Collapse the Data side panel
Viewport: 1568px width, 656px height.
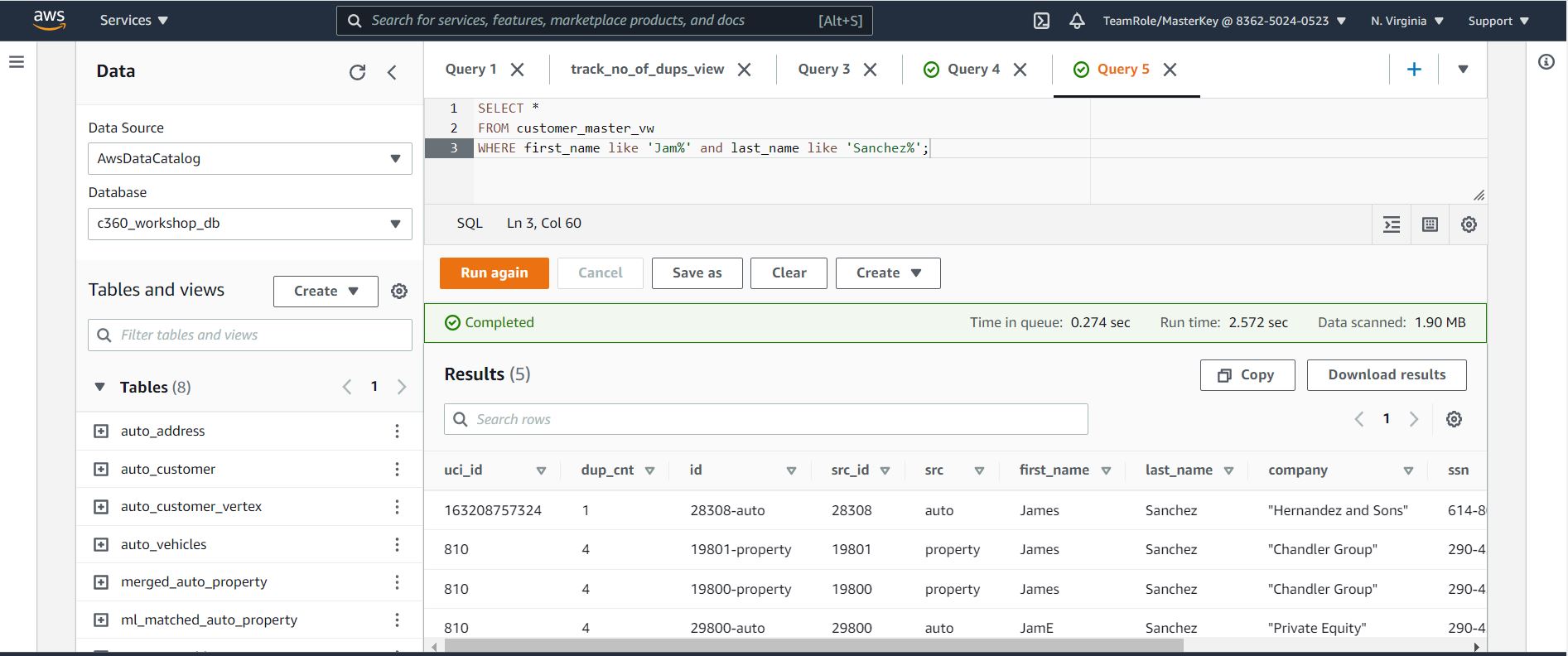coord(393,72)
